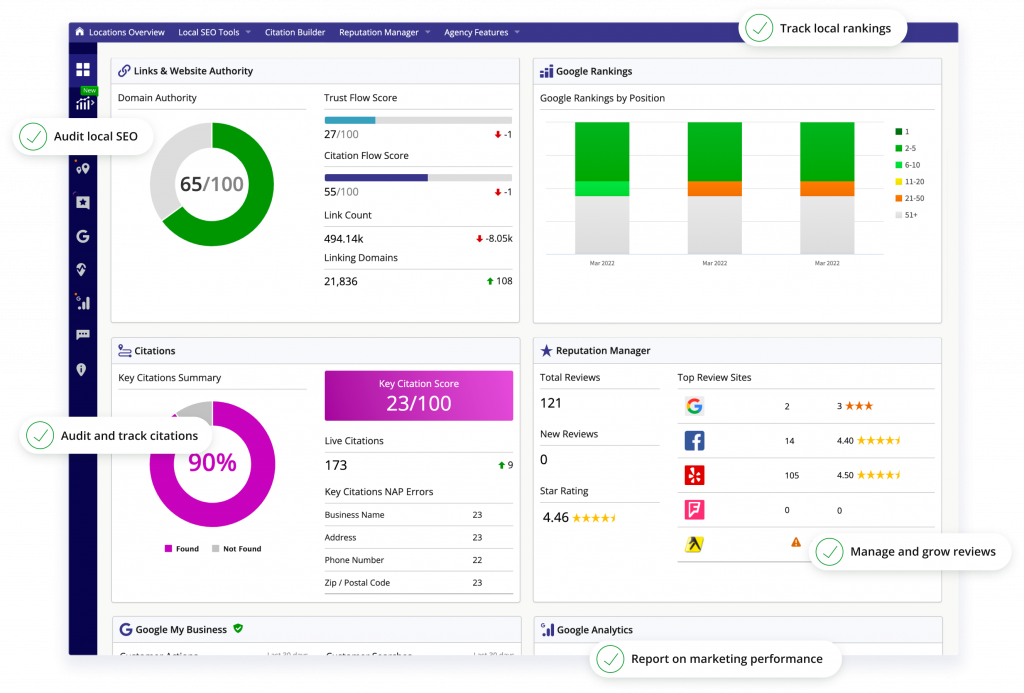Click the home icon in top navigation

80,32
